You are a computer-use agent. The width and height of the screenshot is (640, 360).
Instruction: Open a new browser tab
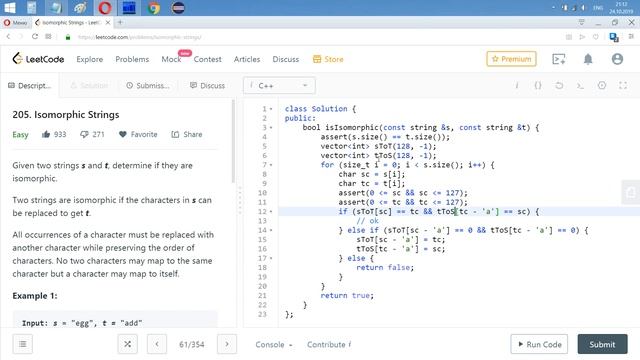(120, 22)
